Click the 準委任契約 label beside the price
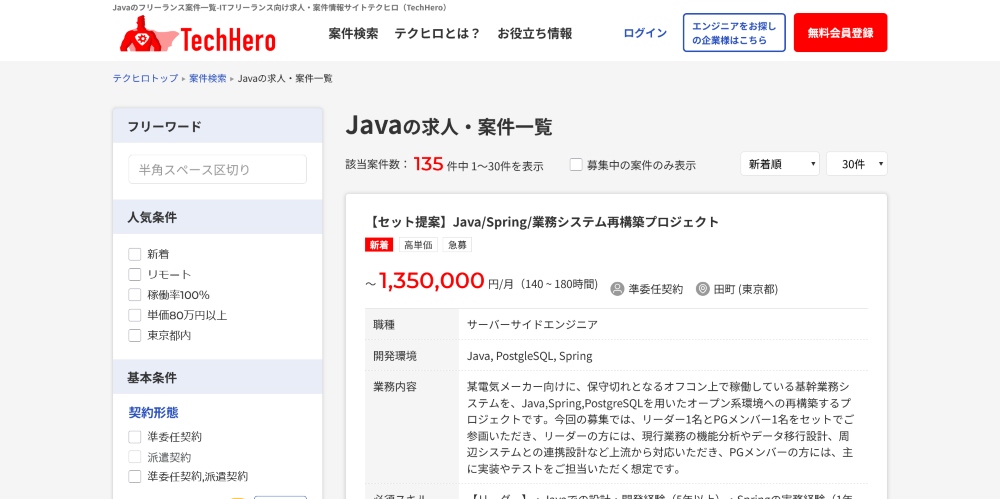The image size is (1000, 499). [x=656, y=289]
